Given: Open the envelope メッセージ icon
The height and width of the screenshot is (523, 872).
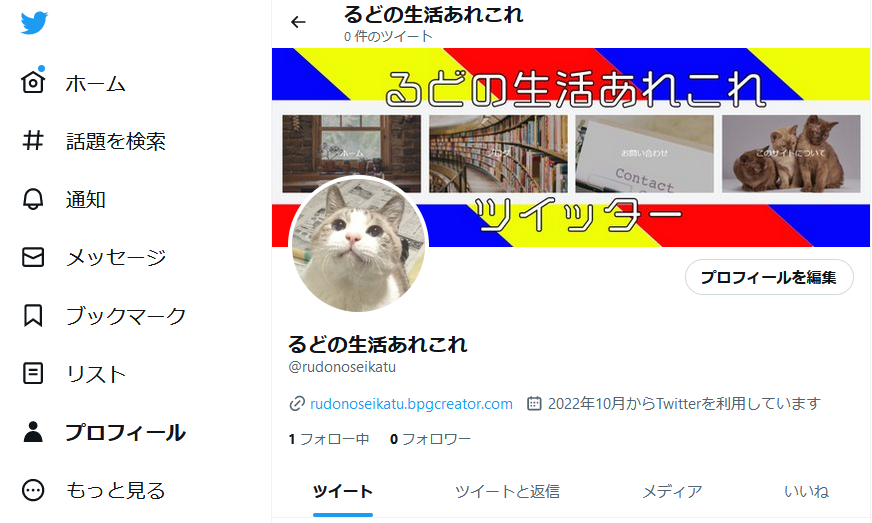Looking at the screenshot, I should (33, 257).
